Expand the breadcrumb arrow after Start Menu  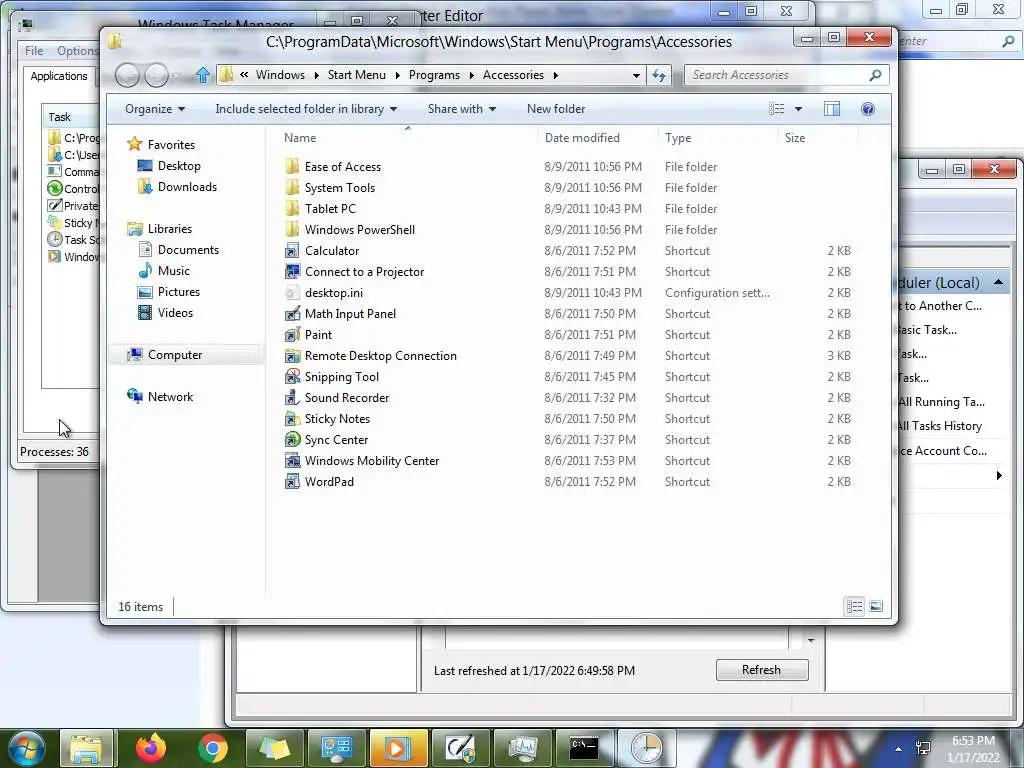pyautogui.click(x=397, y=75)
